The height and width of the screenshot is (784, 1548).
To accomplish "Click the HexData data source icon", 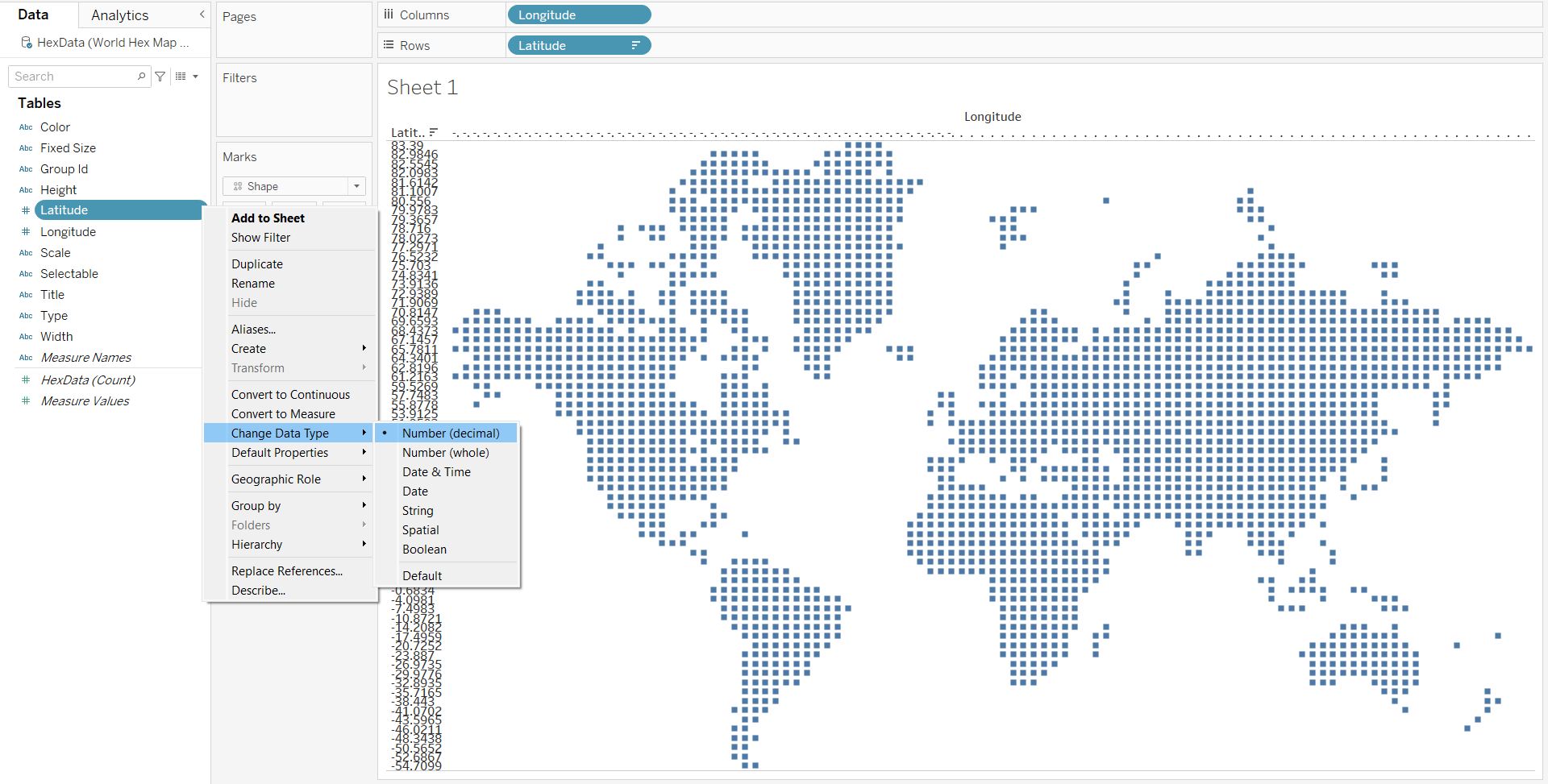I will click(27, 43).
